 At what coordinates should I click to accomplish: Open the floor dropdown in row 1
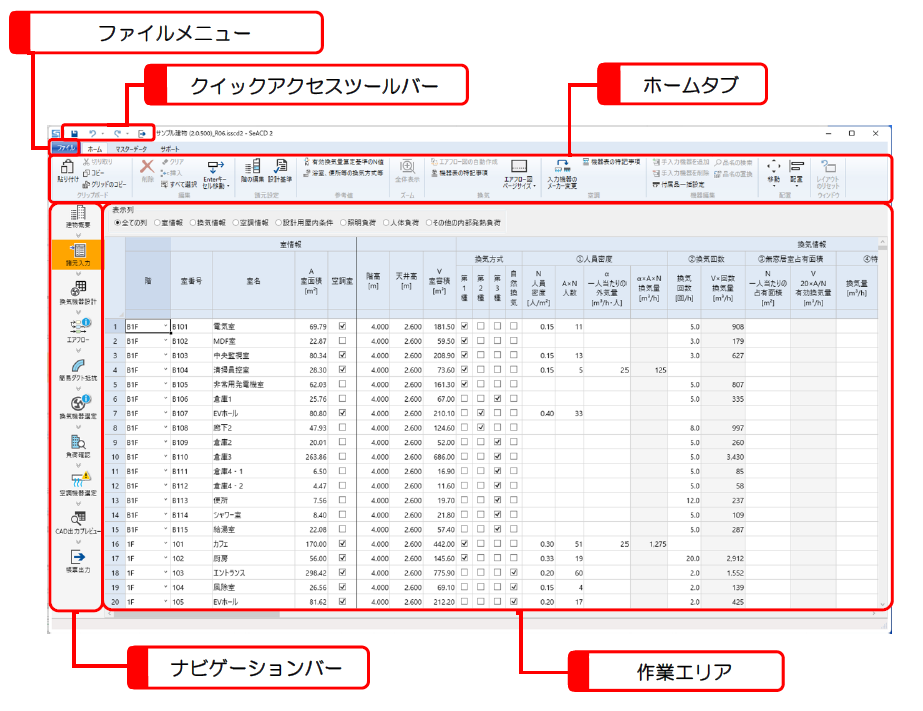(165, 326)
